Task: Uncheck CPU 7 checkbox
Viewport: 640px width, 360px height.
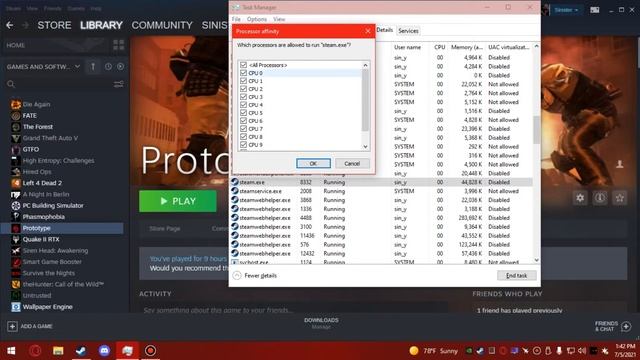Action: (x=244, y=129)
